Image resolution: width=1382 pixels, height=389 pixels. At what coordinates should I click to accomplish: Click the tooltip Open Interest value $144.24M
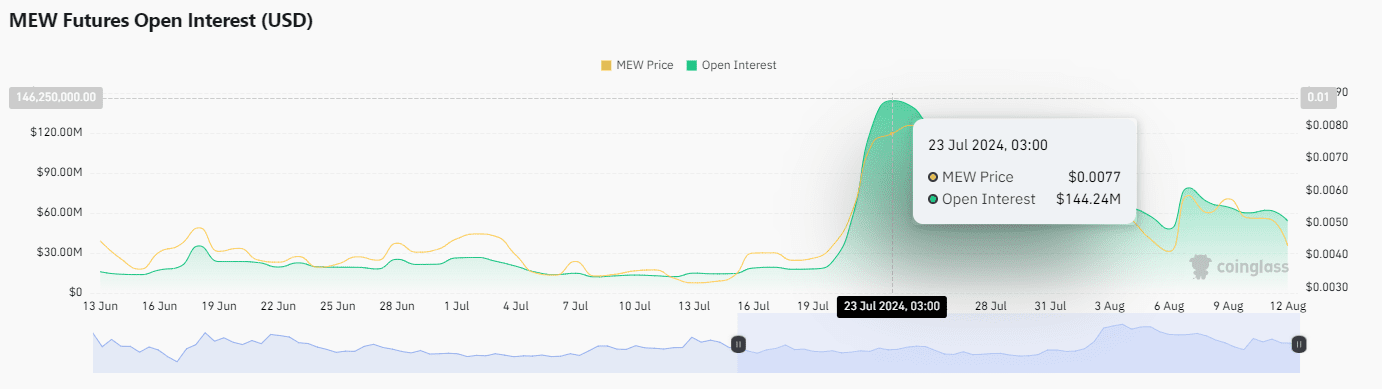pyautogui.click(x=1088, y=199)
